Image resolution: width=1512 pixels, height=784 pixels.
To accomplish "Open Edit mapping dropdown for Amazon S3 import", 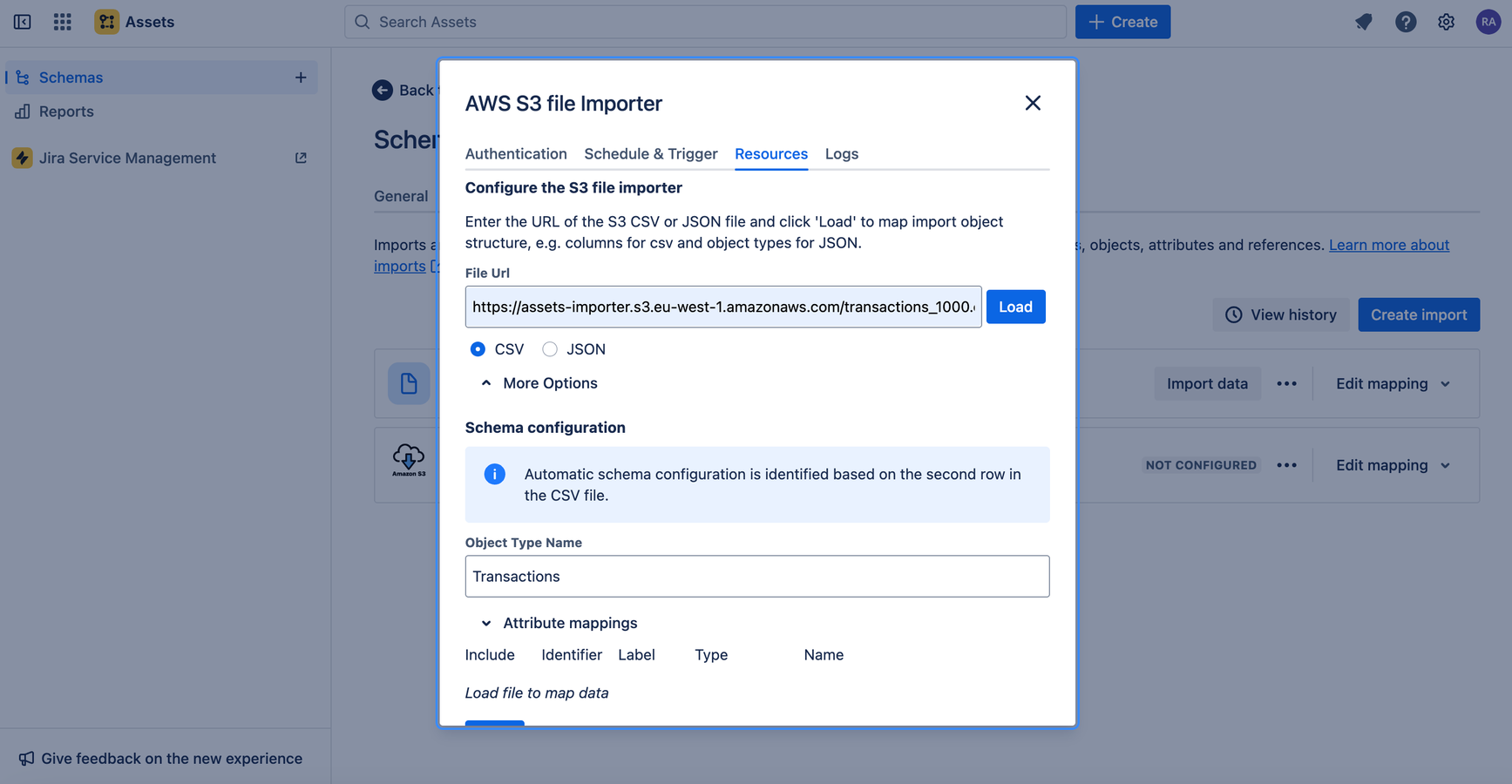I will [x=1393, y=465].
